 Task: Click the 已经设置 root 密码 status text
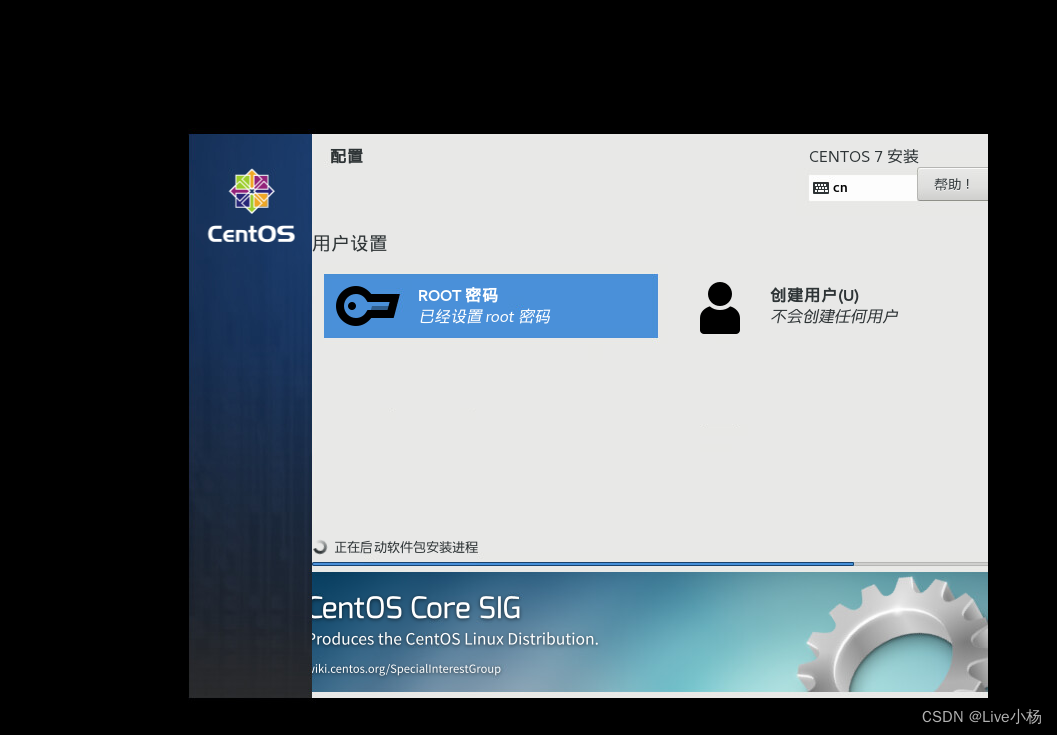(x=484, y=316)
